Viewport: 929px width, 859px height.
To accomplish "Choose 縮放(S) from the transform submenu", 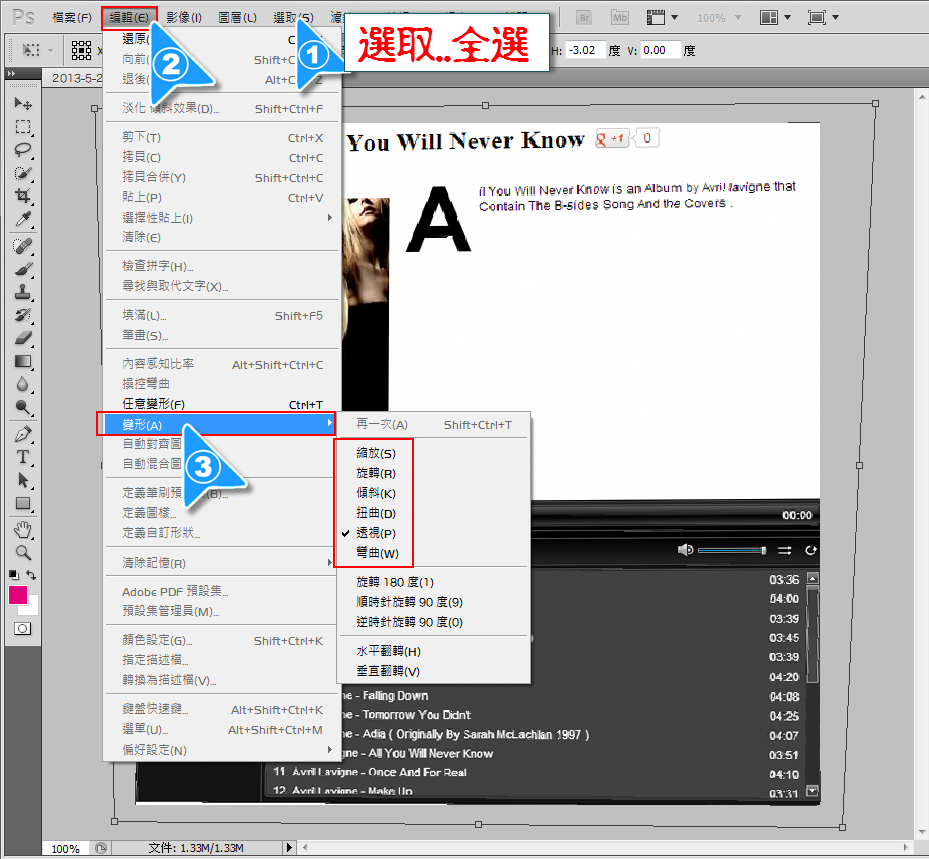I will 376,453.
